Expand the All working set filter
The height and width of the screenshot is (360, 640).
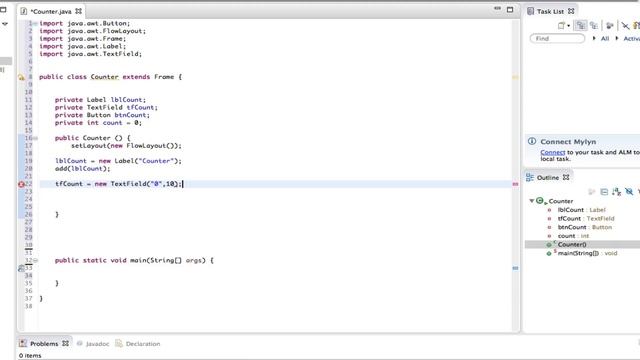pos(594,38)
